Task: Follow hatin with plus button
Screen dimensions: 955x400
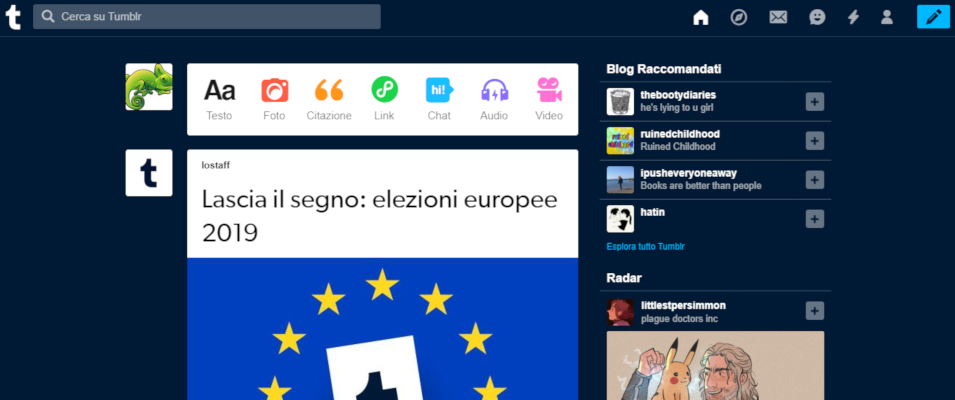Action: tap(815, 219)
